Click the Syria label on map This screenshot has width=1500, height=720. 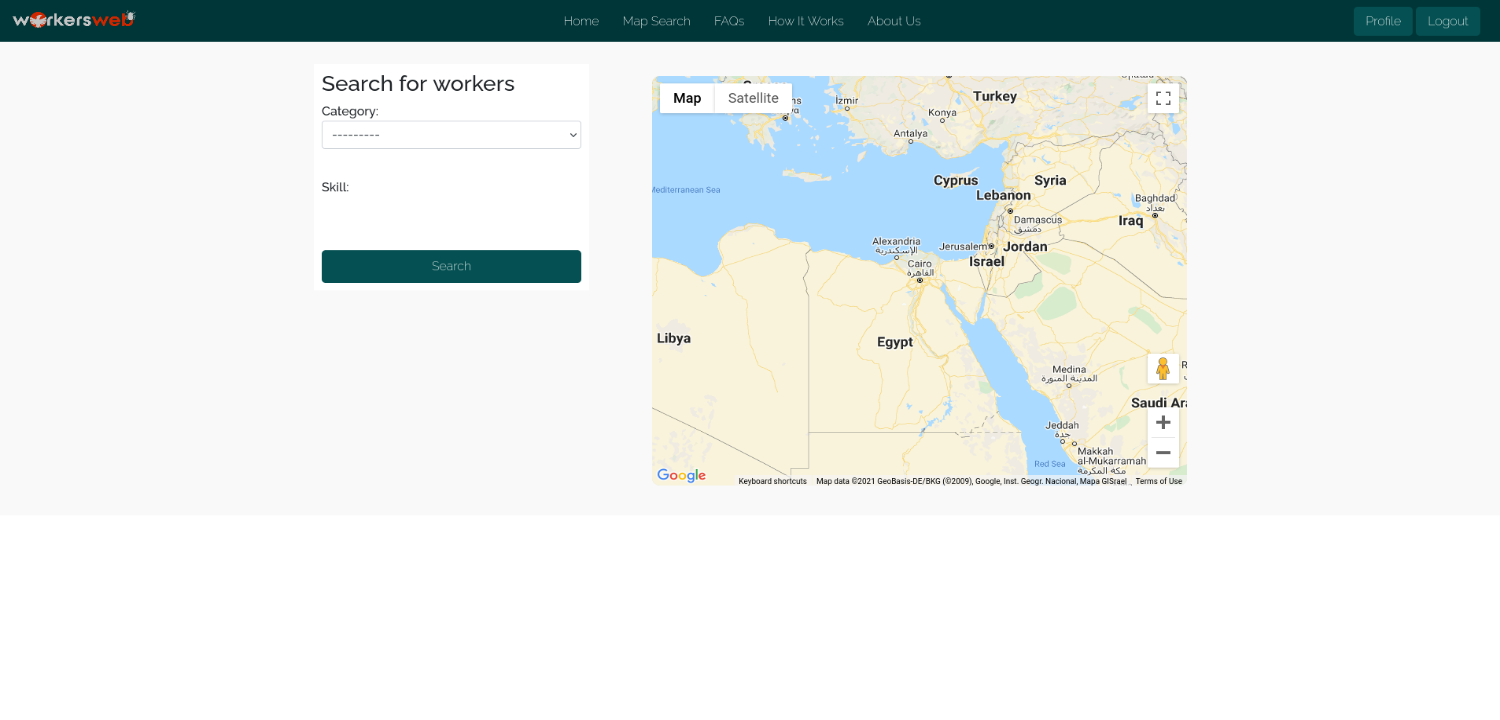(x=1050, y=180)
